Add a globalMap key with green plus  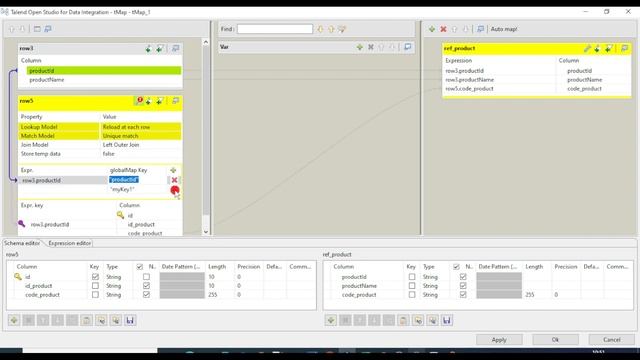click(x=173, y=170)
